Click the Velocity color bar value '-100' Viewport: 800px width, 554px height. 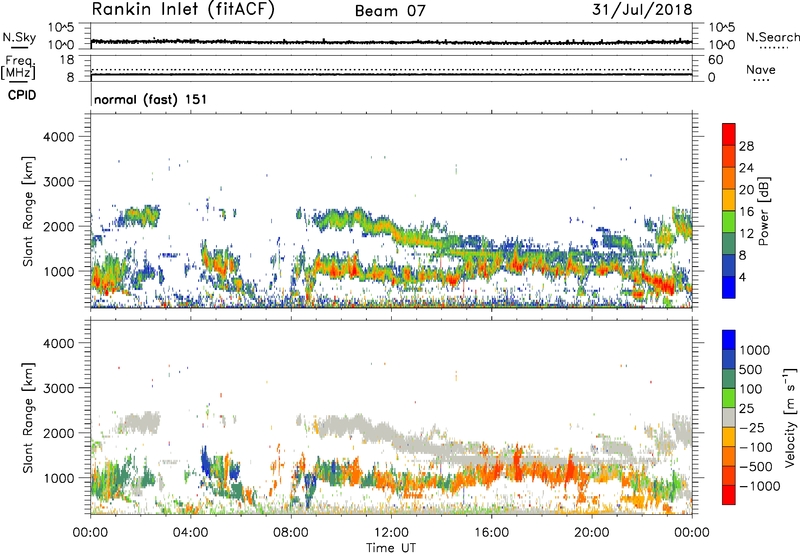point(756,447)
